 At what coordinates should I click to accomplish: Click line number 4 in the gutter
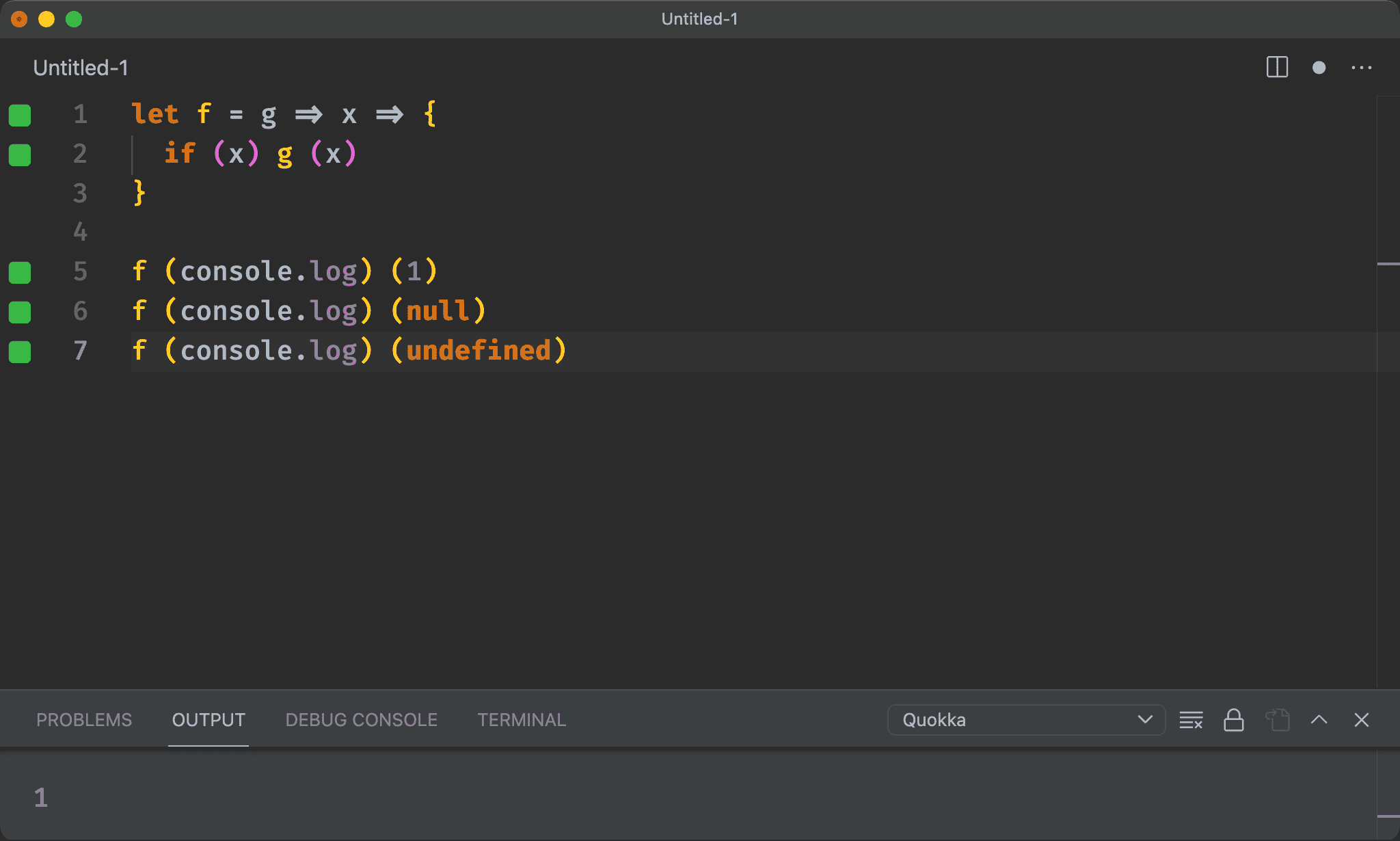coord(80,232)
